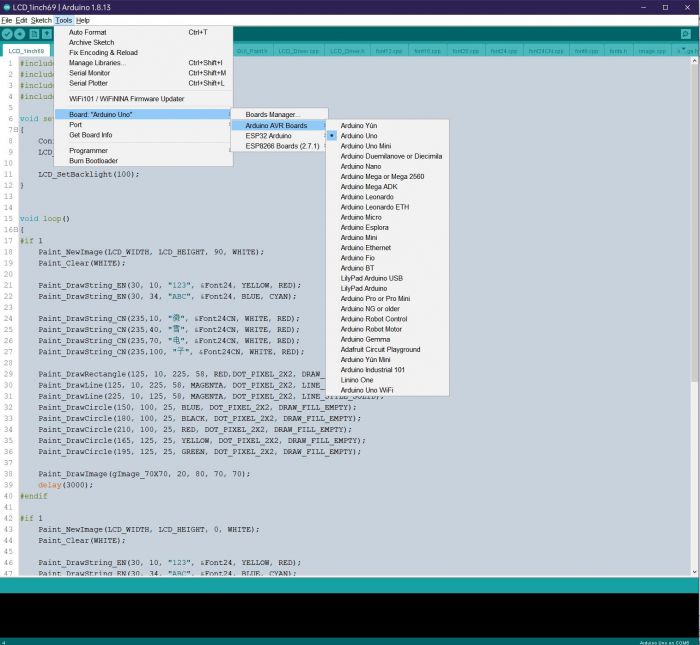Select Arduino Leonardo ETH board
Viewport: 700px width, 645px height.
click(388, 207)
